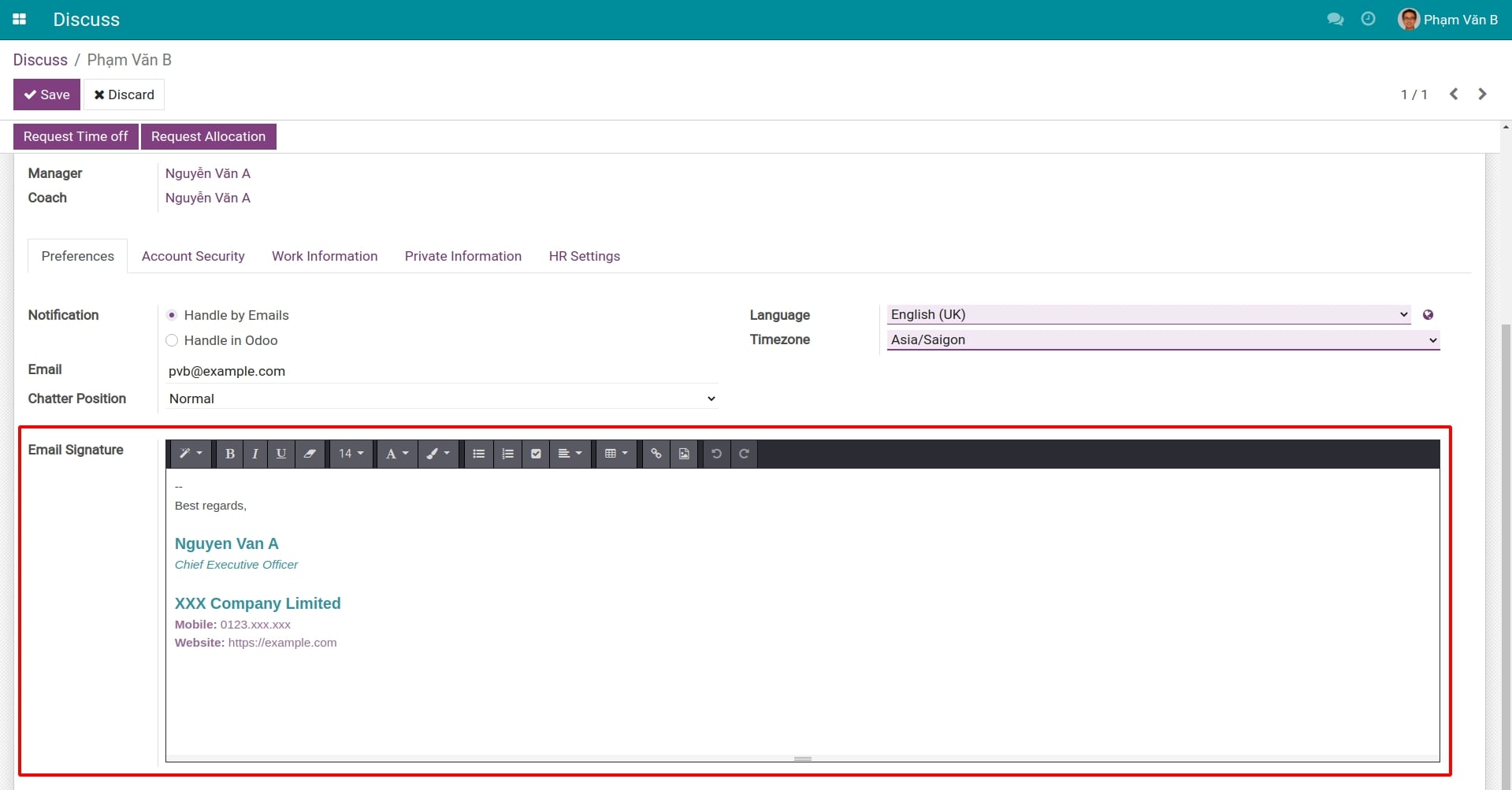Insert an unordered bullet list
The height and width of the screenshot is (790, 1512).
click(478, 454)
